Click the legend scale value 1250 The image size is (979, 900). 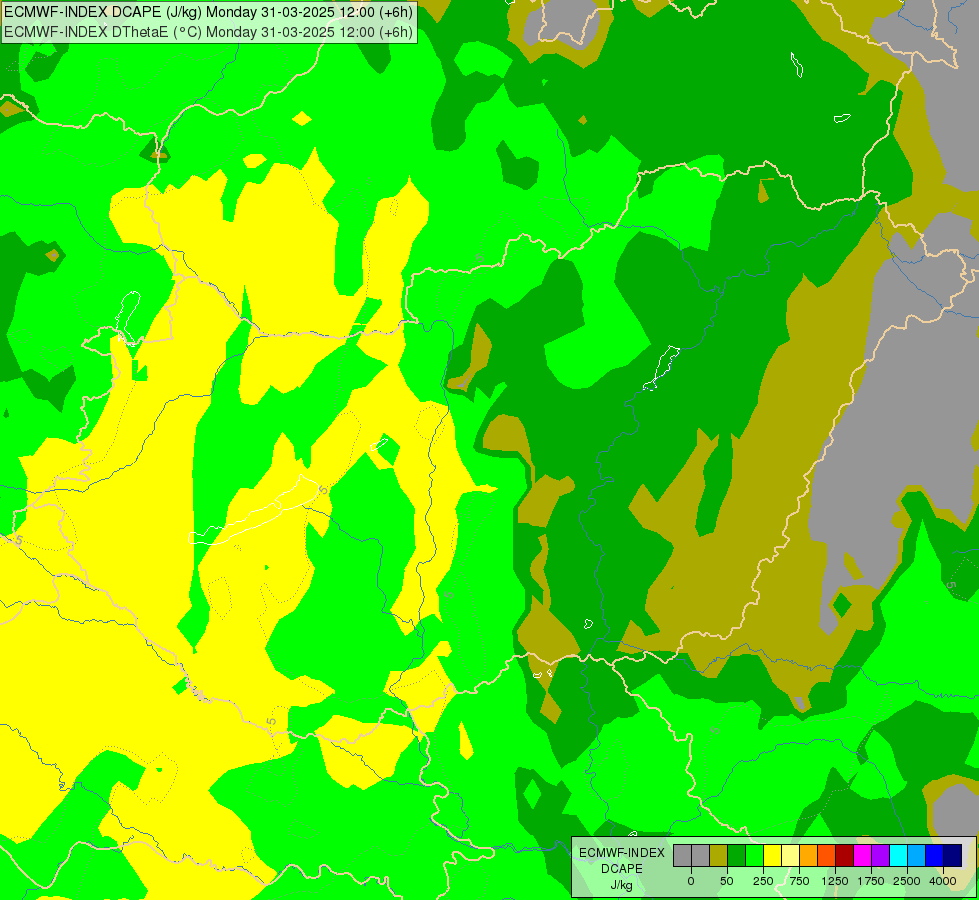click(835, 881)
